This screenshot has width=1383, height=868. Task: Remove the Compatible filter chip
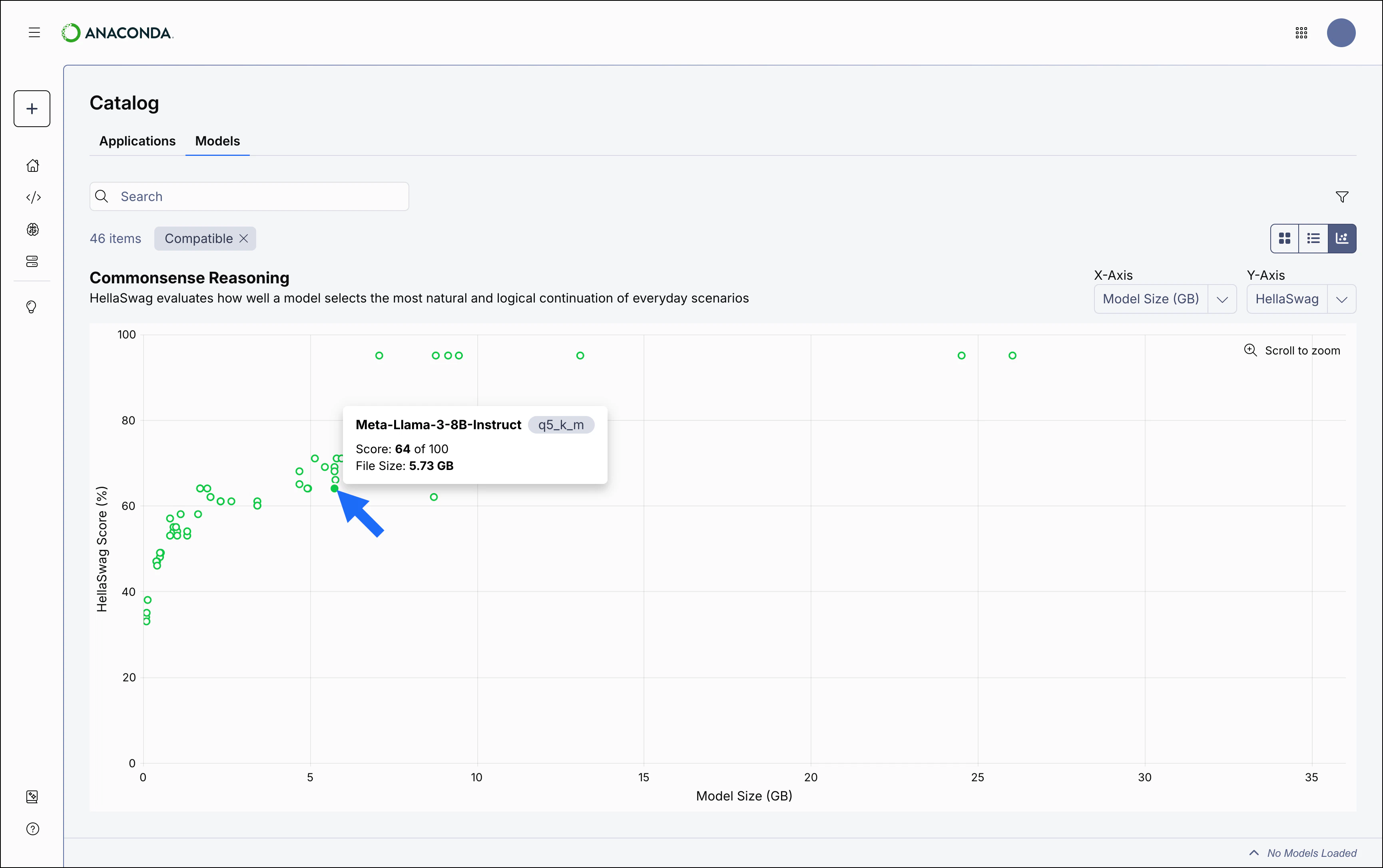[243, 238]
